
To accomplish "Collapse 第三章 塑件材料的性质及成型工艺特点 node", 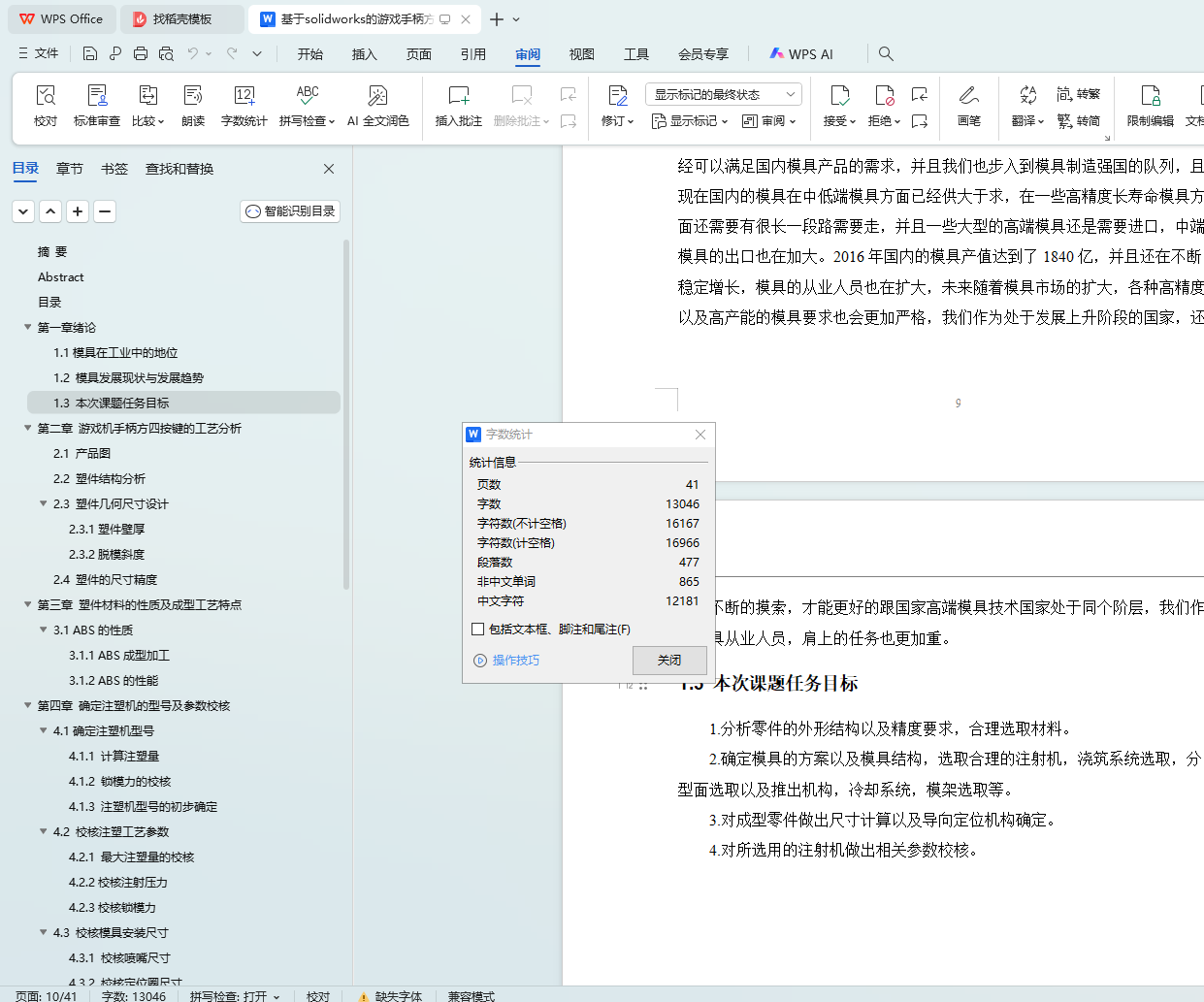I will click(28, 604).
